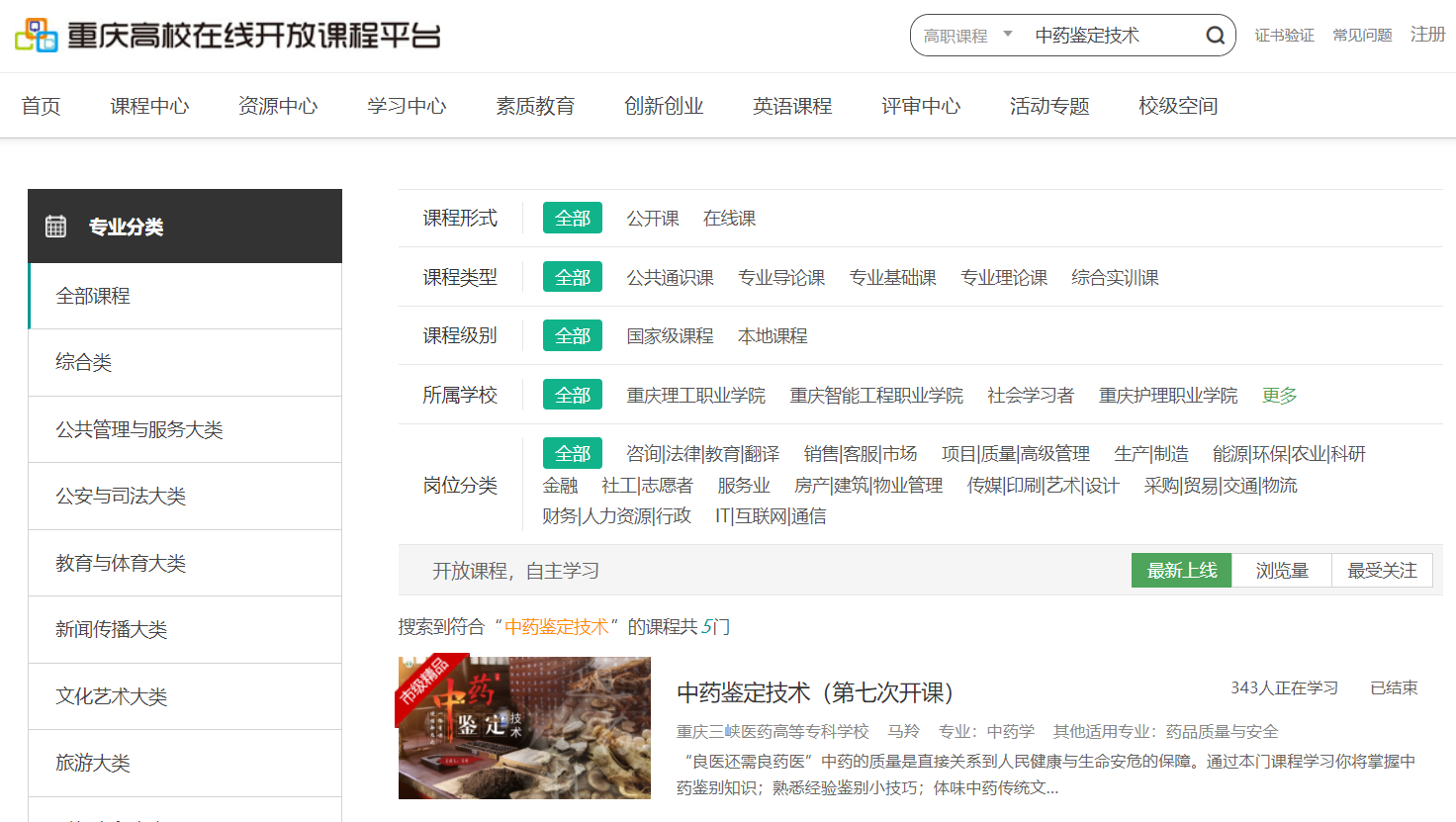Open the 高职课程 category dropdown

tap(967, 36)
